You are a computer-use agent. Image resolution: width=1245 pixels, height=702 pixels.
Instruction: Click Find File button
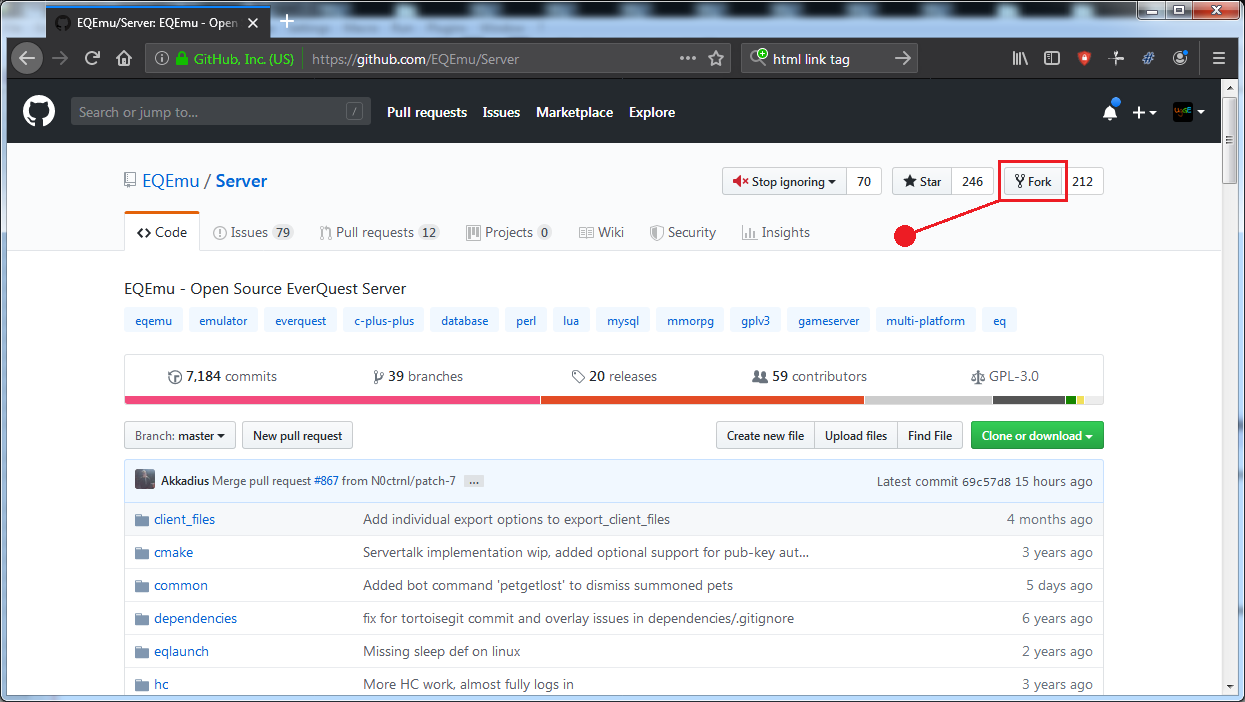click(x=930, y=436)
